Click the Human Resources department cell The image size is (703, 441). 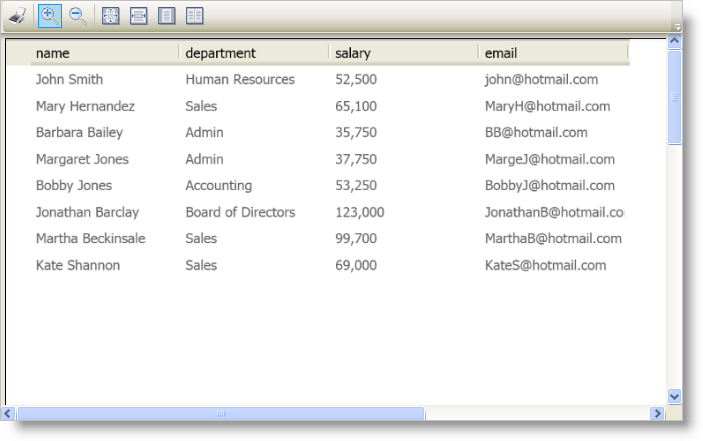[240, 80]
